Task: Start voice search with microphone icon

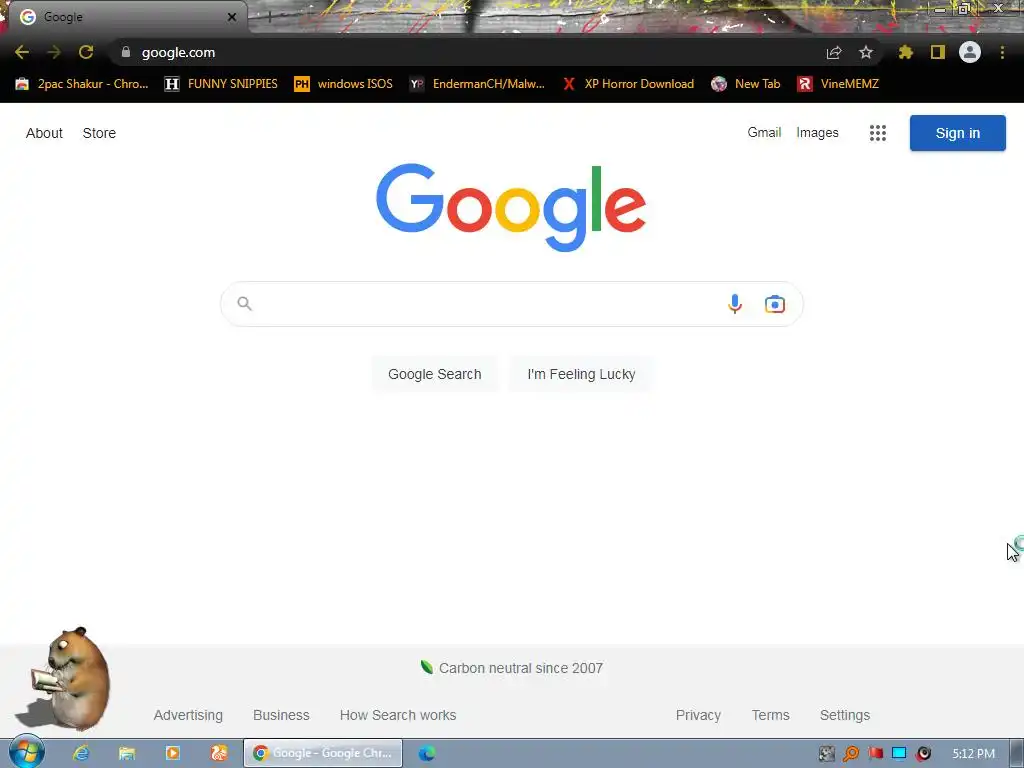Action: tap(735, 304)
